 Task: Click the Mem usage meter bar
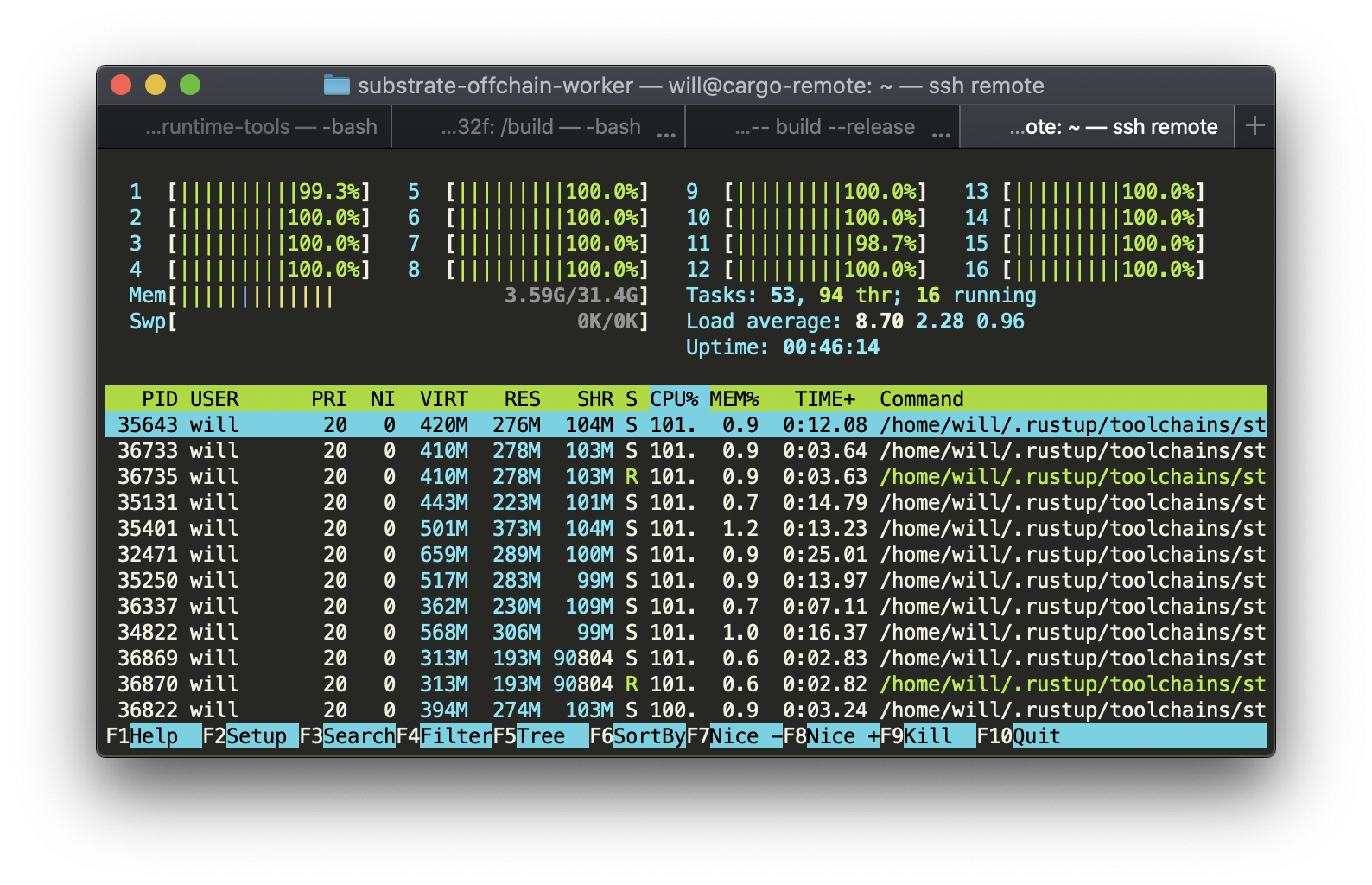click(389, 296)
